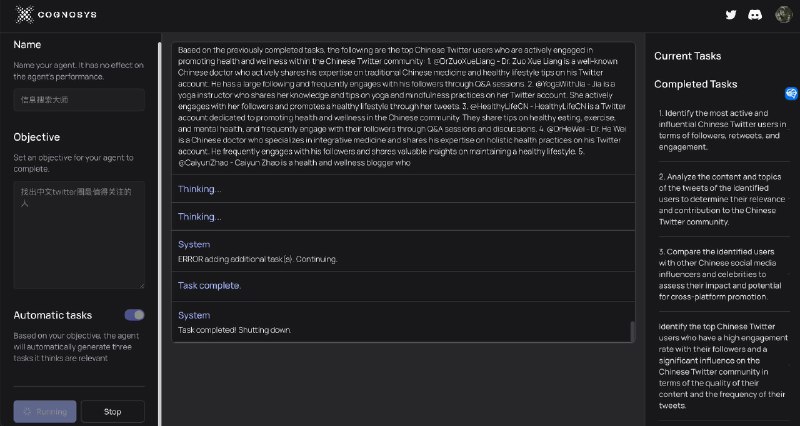Viewport: 800px width, 426px height.
Task: Select the Completed Tasks heading
Action: 696,85
